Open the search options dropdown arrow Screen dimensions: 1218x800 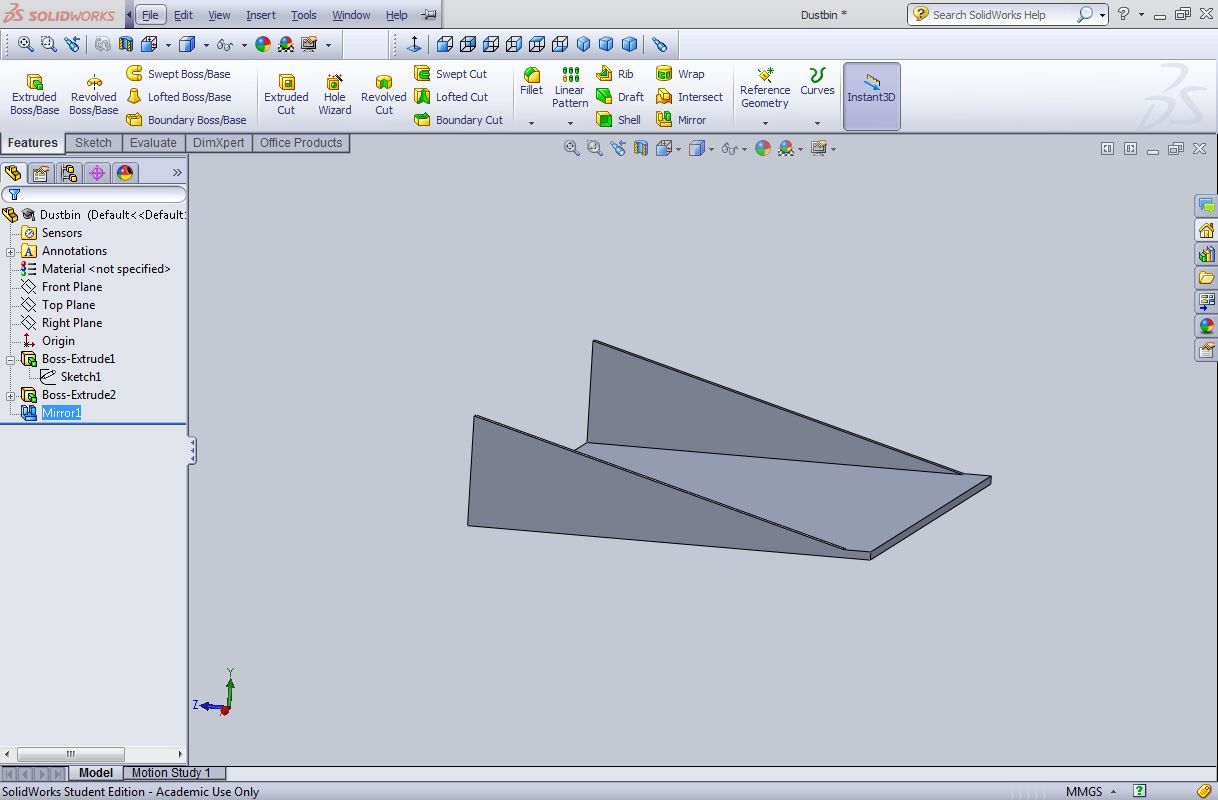(x=1102, y=15)
